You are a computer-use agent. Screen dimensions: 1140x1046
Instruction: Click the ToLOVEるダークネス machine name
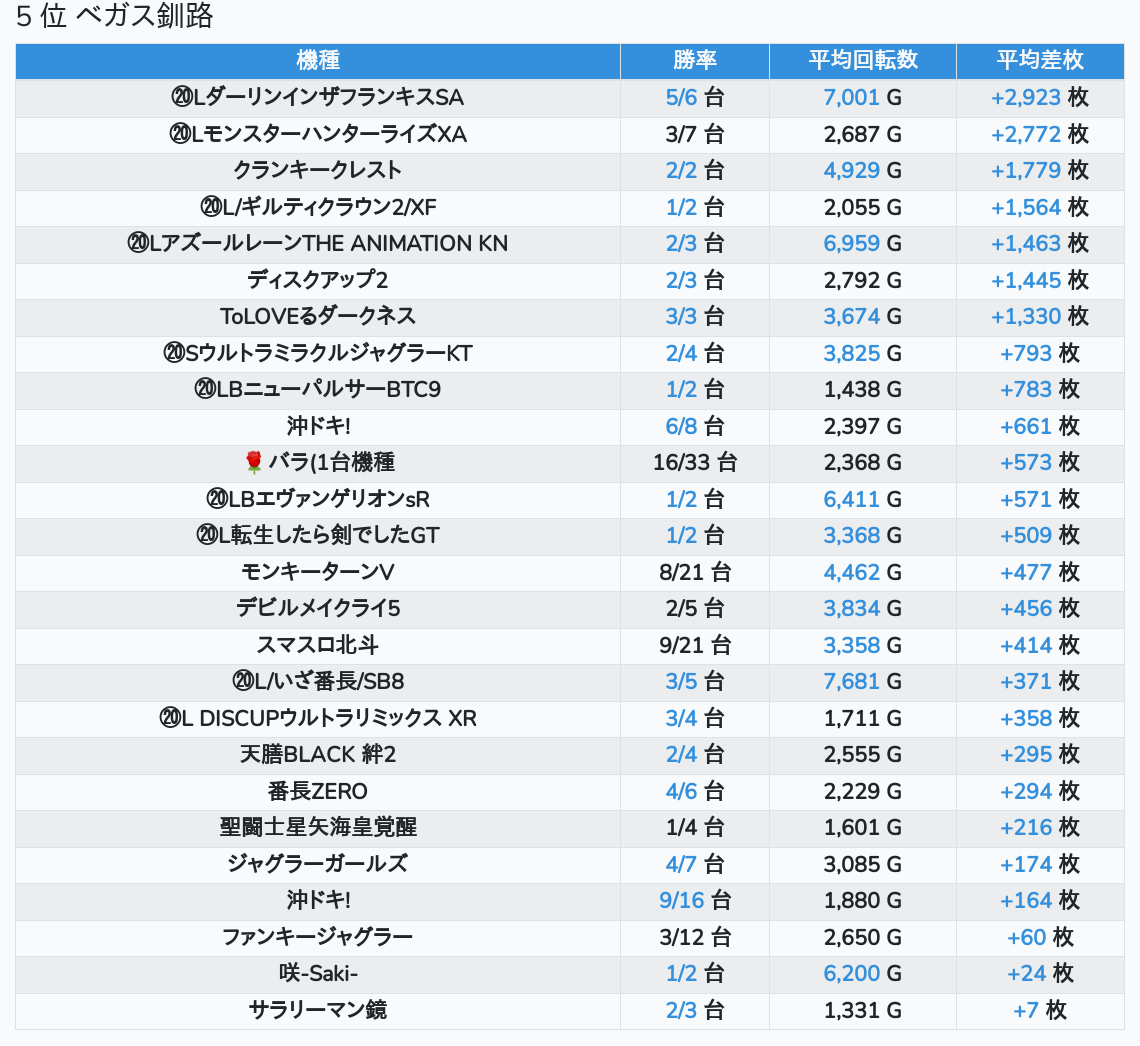(318, 316)
